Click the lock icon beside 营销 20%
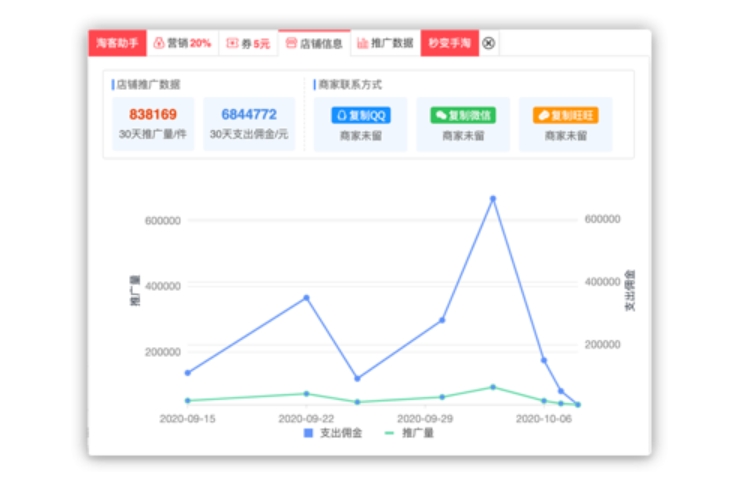741x502 pixels. click(159, 43)
